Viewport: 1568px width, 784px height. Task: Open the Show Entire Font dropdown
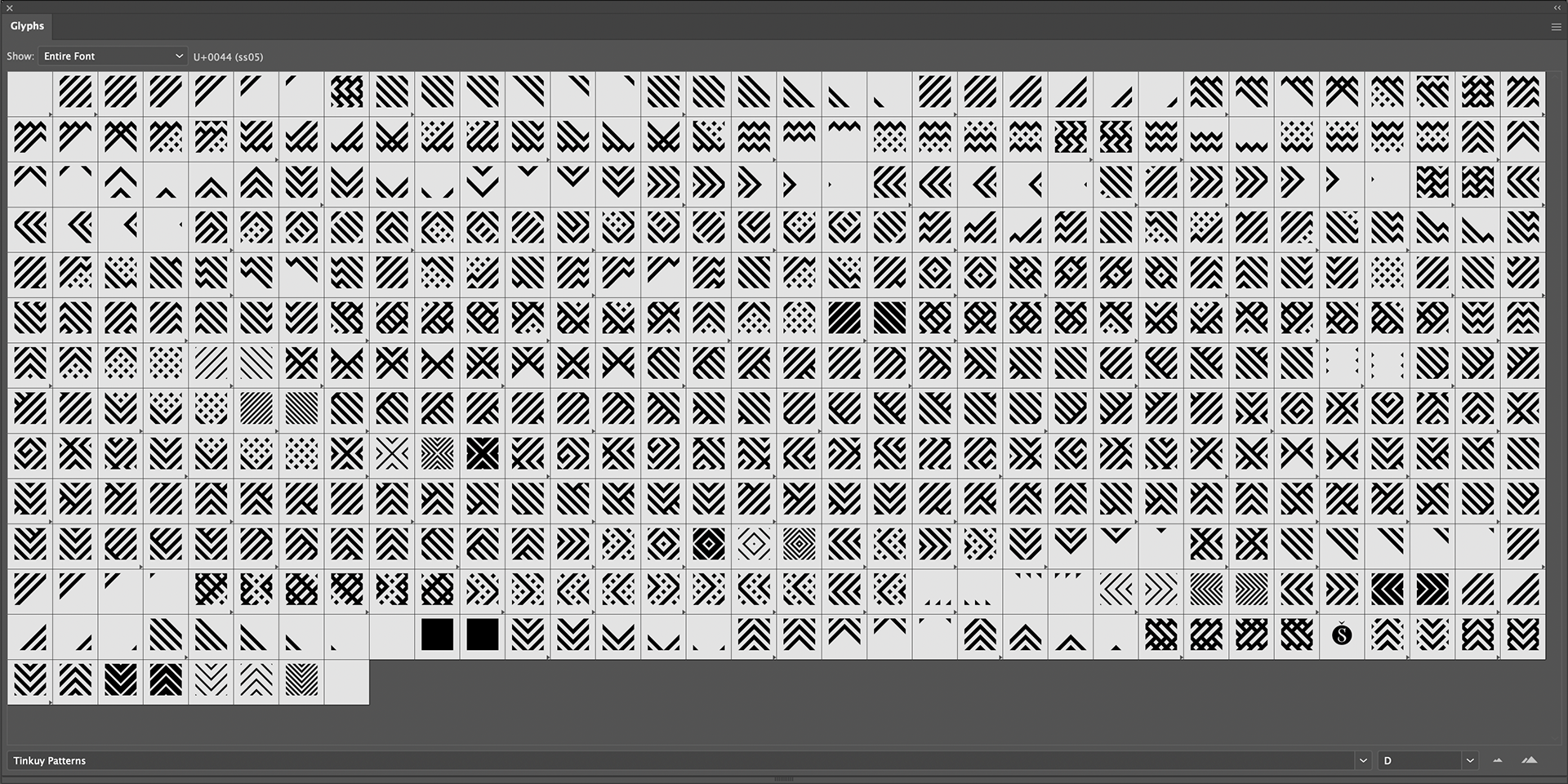click(x=113, y=56)
